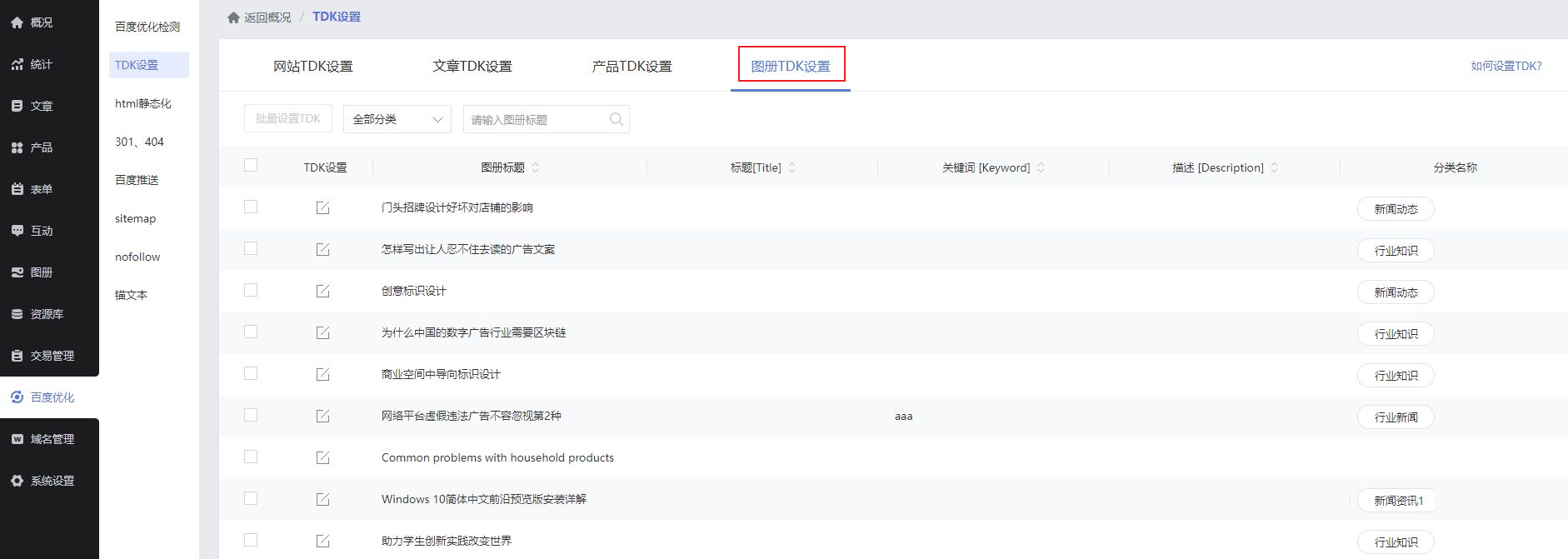The image size is (1568, 559).
Task: Edit TDK for 门头招牌设计好坏对店铺的影响
Action: pyautogui.click(x=323, y=207)
